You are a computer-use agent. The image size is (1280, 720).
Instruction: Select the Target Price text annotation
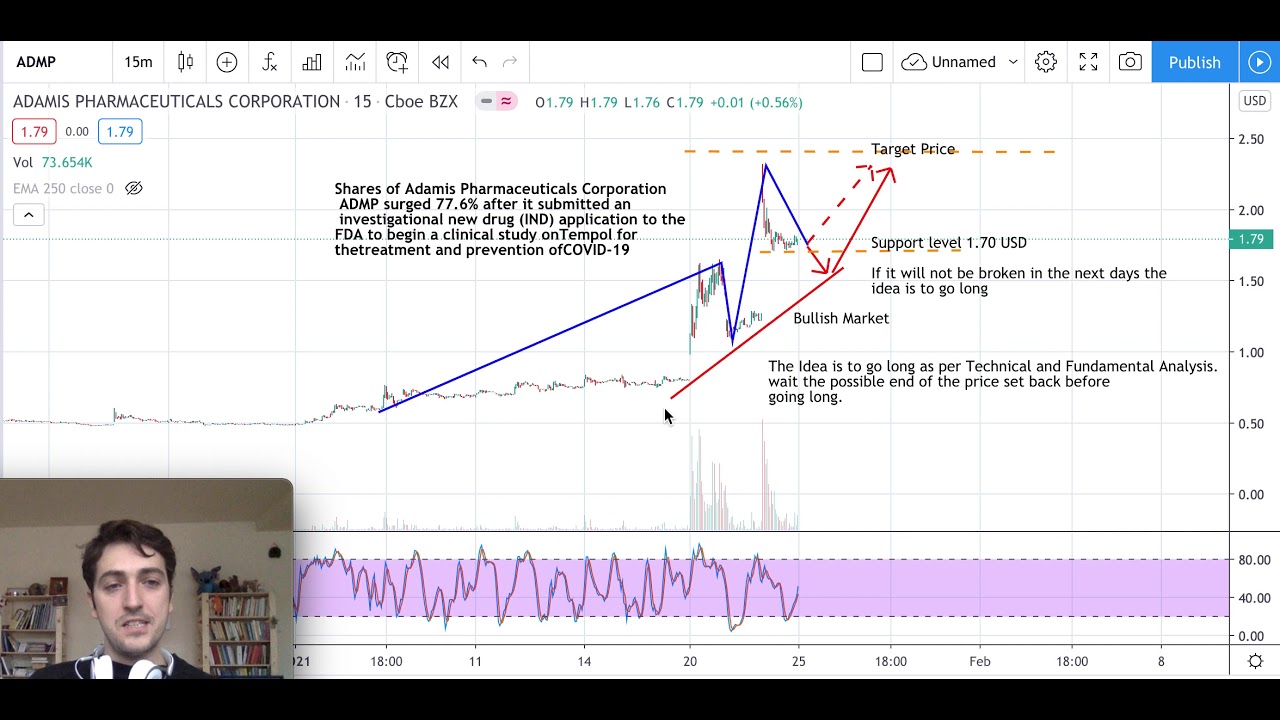pos(913,149)
